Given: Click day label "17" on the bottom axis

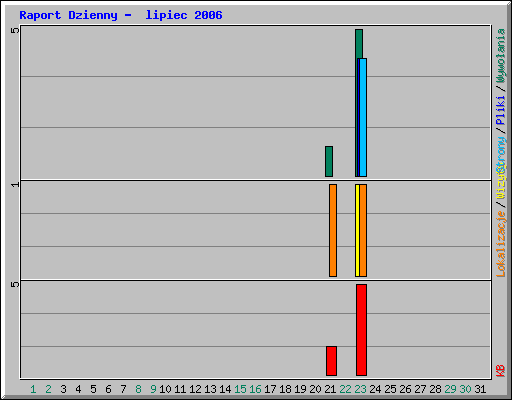Looking at the screenshot, I should 270,389.
